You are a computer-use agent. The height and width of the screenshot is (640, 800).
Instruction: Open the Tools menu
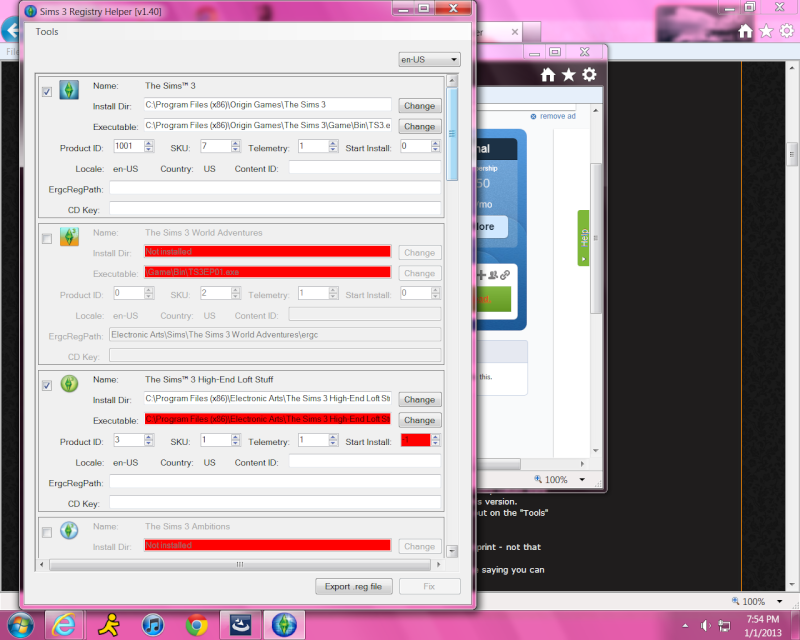pos(46,32)
